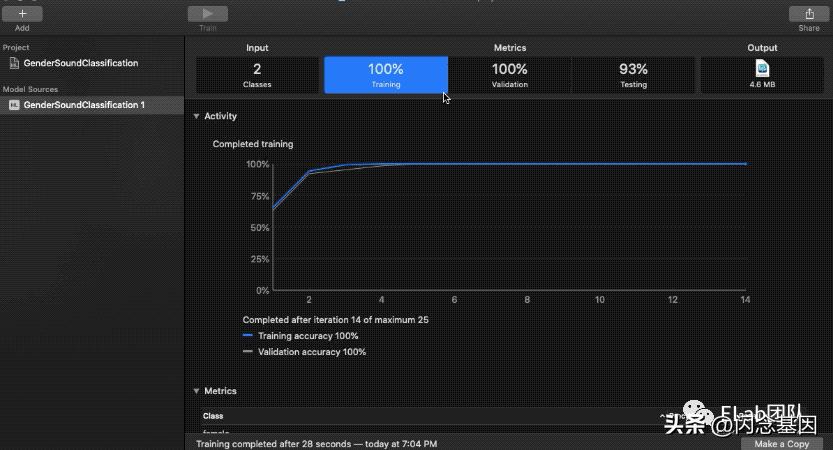Click the GenderSoundClassification project file icon

(14, 63)
